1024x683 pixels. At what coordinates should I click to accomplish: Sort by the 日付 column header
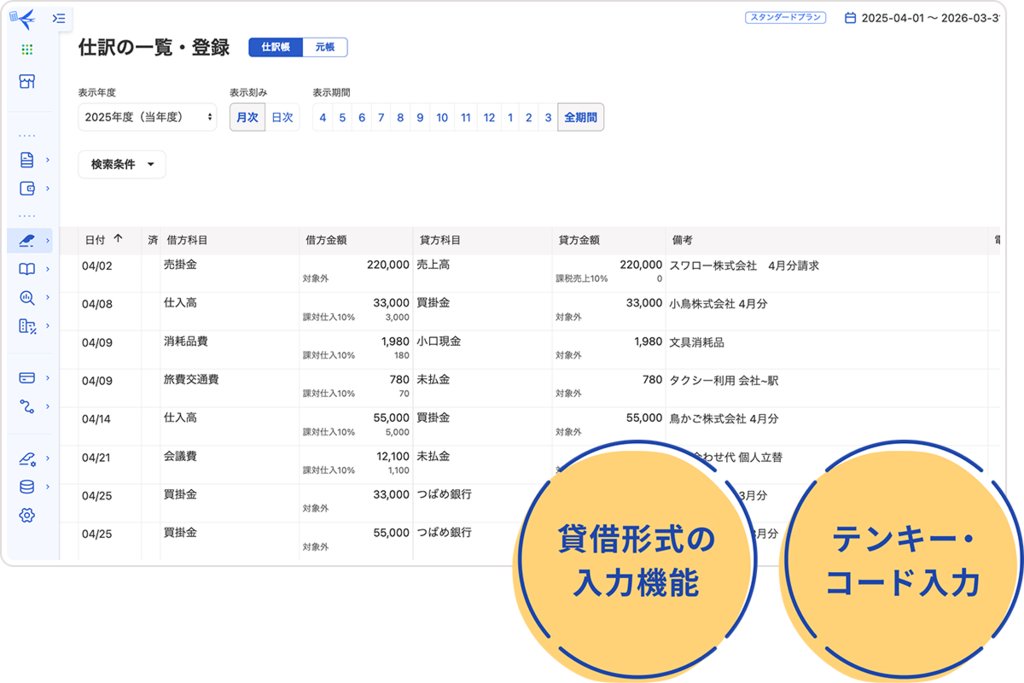(103, 240)
